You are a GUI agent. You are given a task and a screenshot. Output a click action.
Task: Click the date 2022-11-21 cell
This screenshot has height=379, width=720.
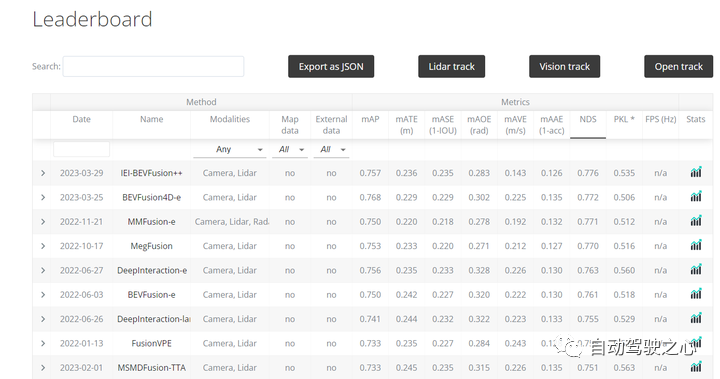pos(81,222)
